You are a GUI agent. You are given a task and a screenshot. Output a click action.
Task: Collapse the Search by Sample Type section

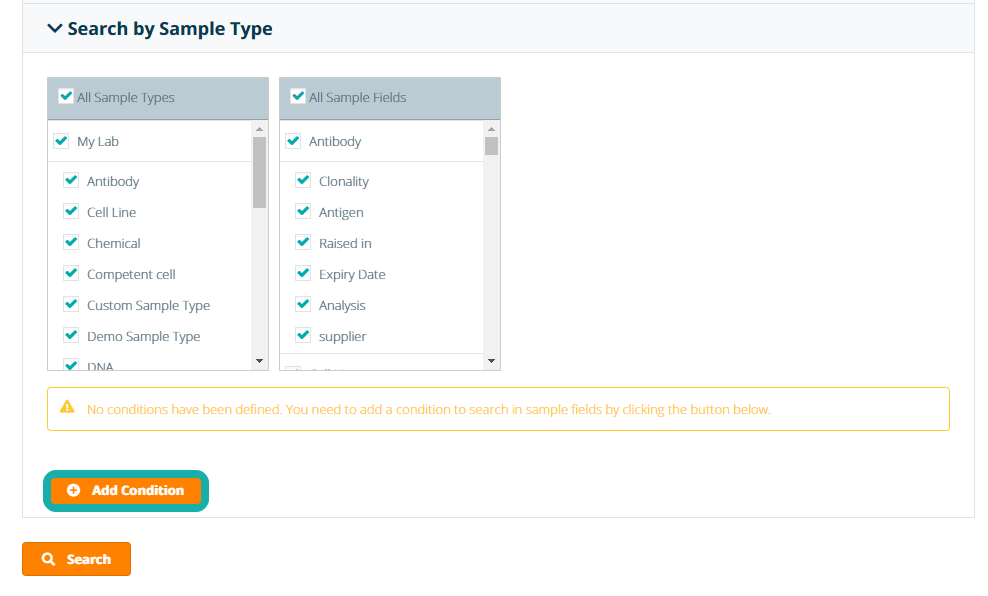pos(56,29)
